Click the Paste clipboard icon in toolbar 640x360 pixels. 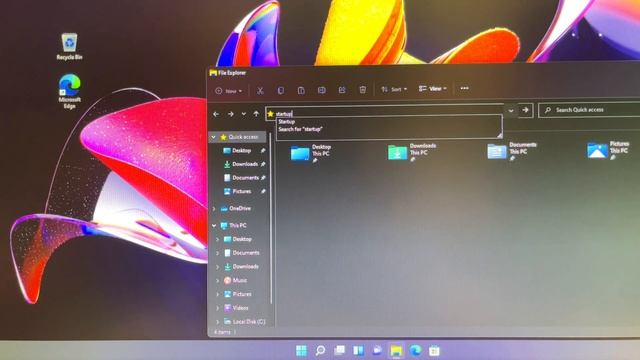tap(301, 91)
